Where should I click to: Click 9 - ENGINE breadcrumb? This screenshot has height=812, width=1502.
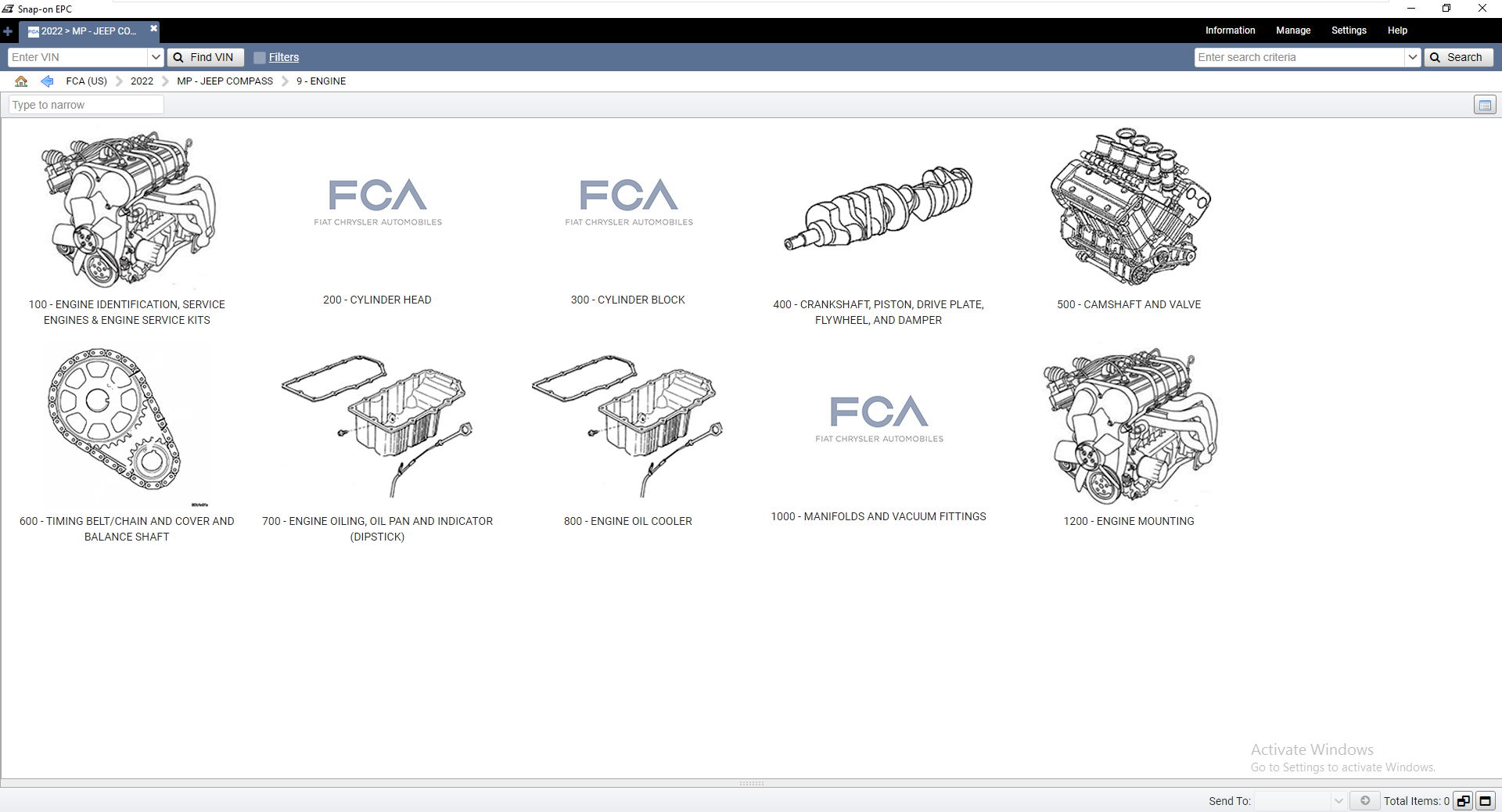pos(321,81)
